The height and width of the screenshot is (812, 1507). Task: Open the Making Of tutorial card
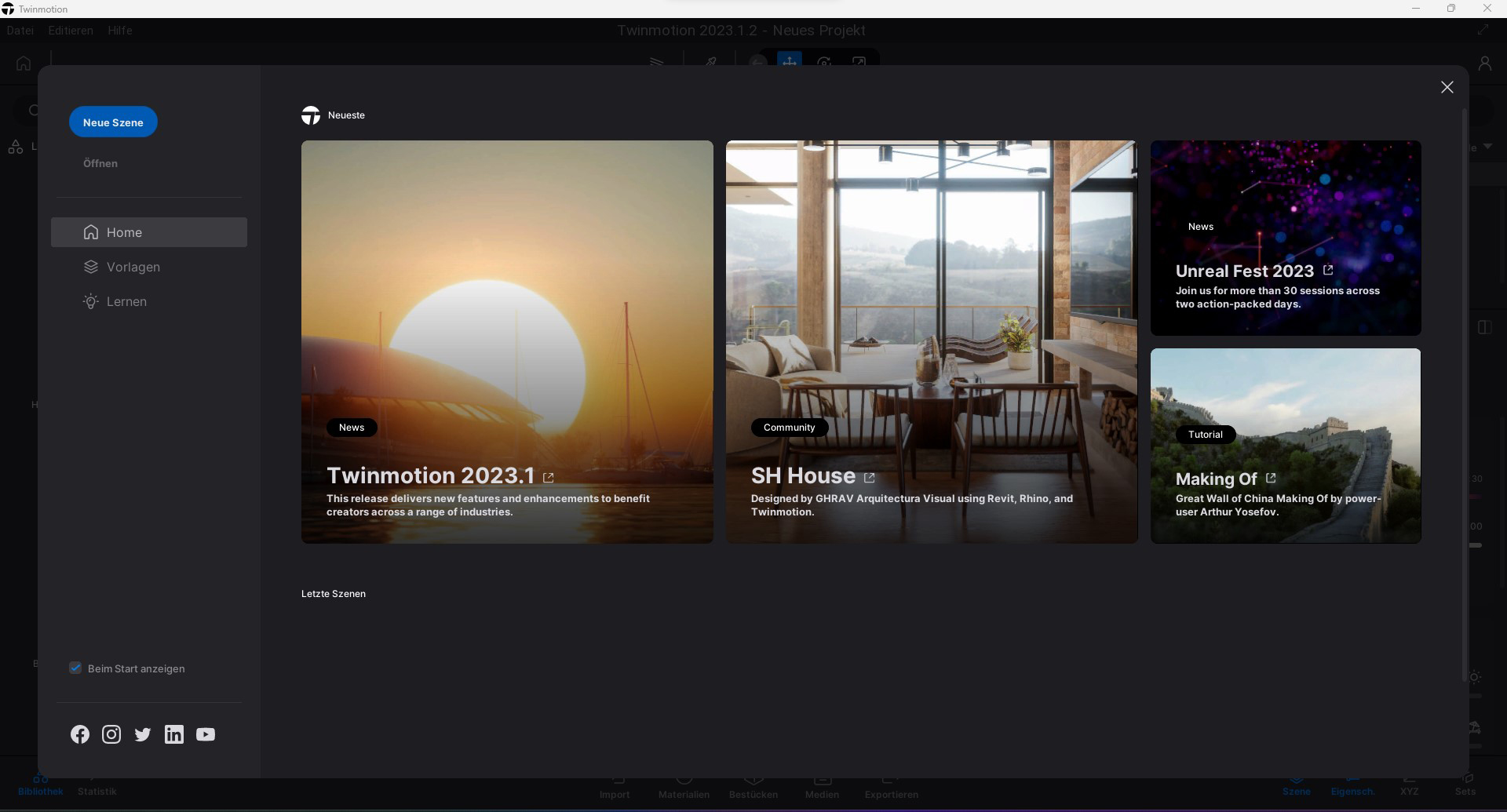click(1286, 446)
